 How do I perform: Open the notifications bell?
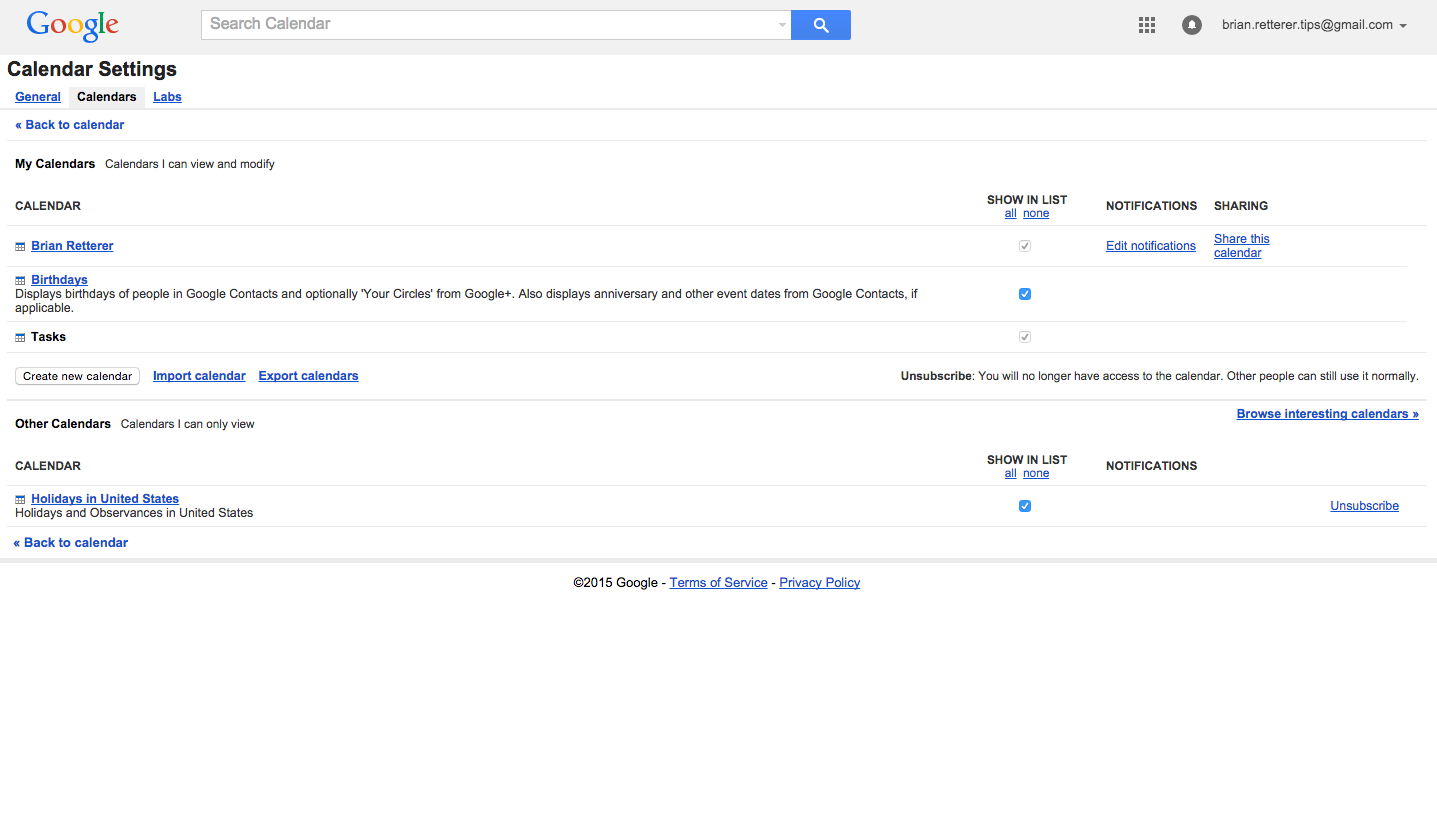[x=1191, y=25]
